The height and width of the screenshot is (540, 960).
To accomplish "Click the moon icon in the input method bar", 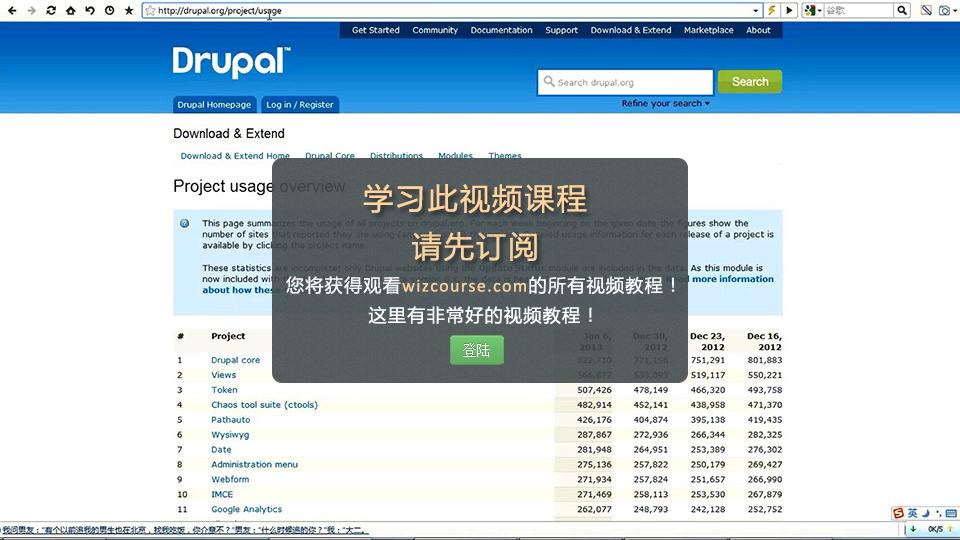I will [x=926, y=513].
